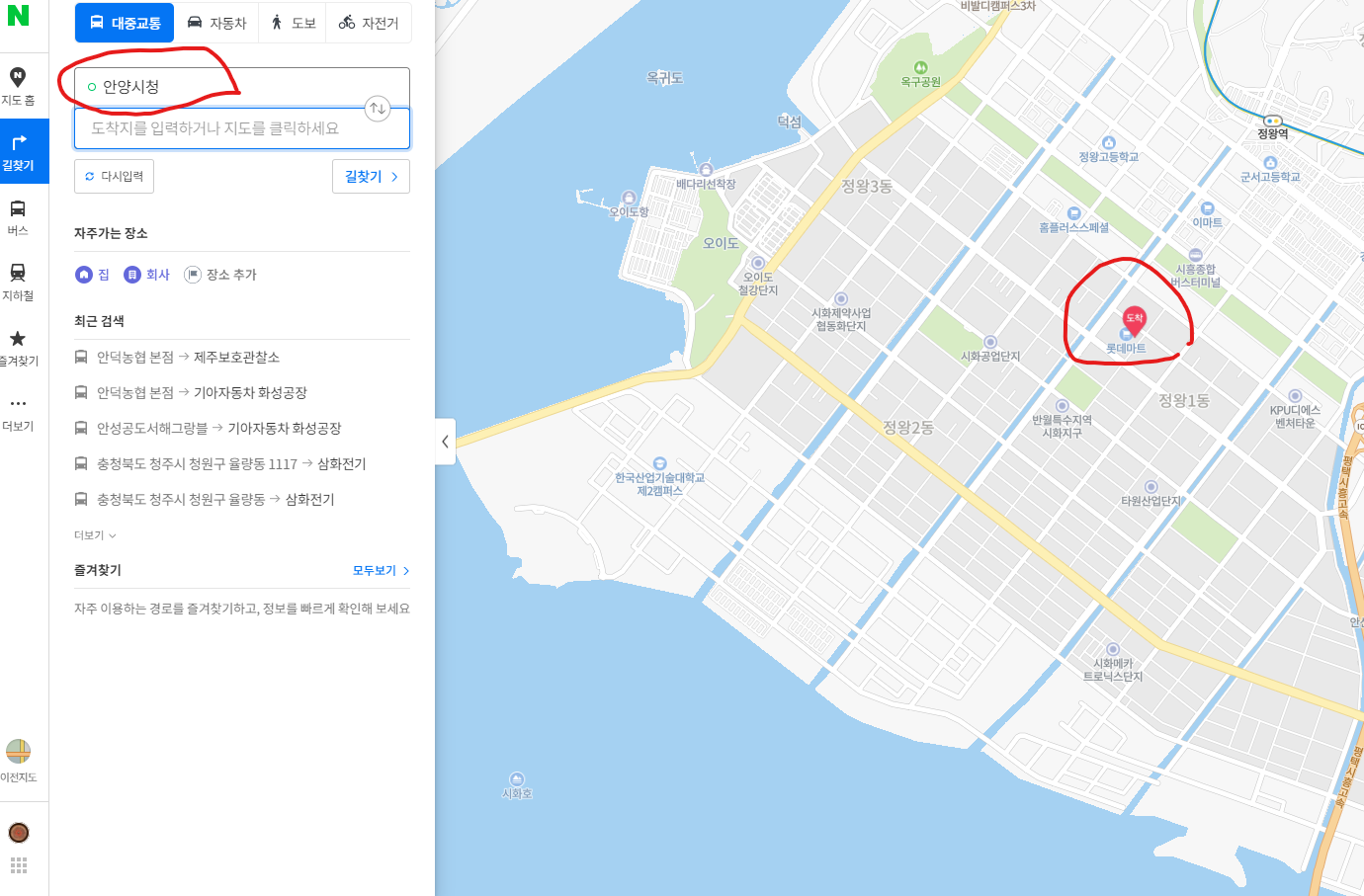Open the 더보기 more menu in sidebar

pyautogui.click(x=18, y=413)
